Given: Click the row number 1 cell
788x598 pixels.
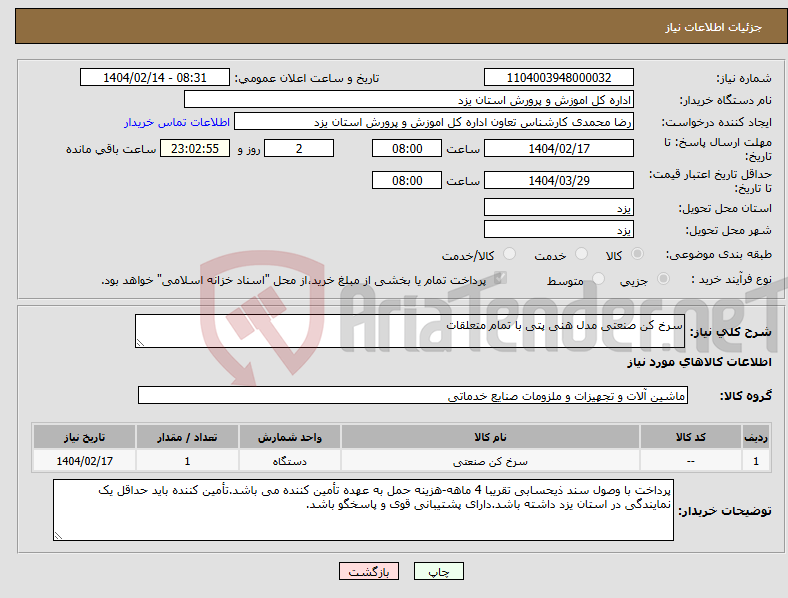Looking at the screenshot, I should [756, 461].
